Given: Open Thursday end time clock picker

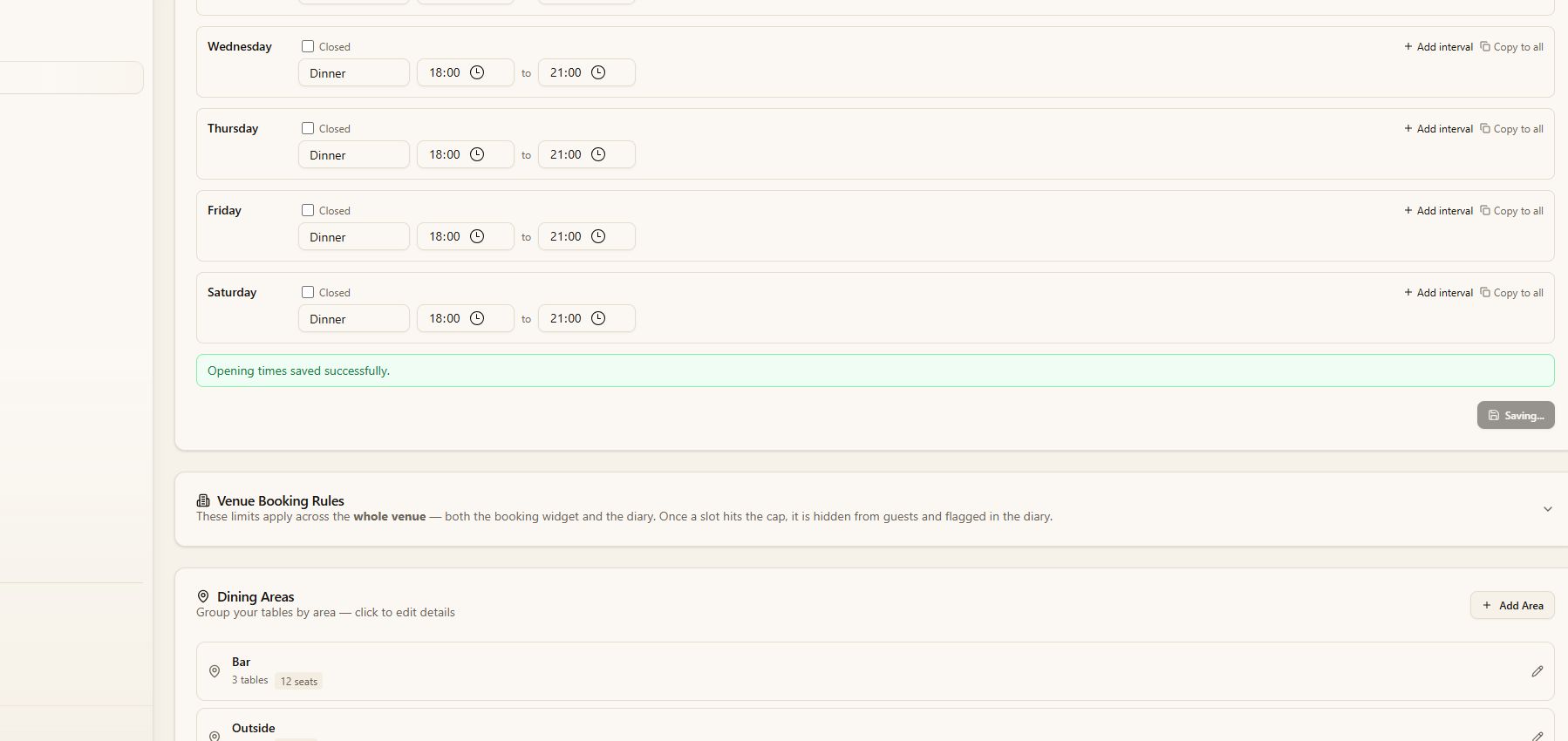Looking at the screenshot, I should click(x=598, y=154).
